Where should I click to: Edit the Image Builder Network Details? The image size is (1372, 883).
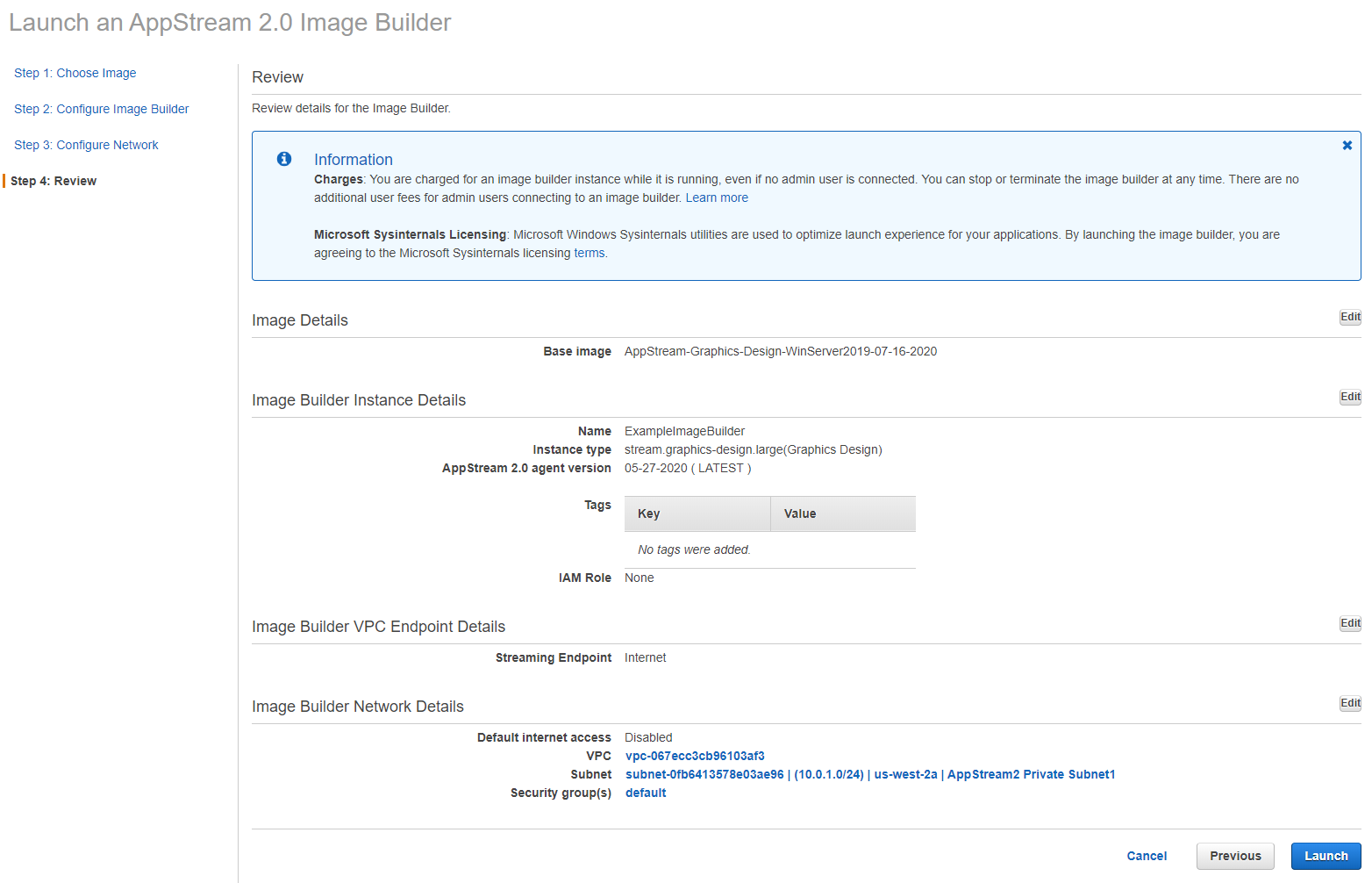tap(1349, 703)
